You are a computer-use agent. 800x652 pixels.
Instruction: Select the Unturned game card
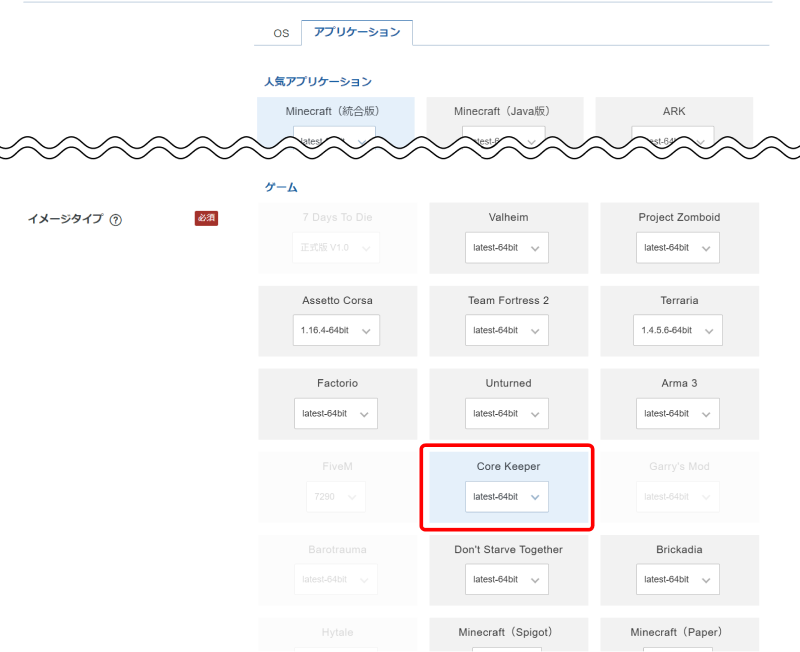508,383
